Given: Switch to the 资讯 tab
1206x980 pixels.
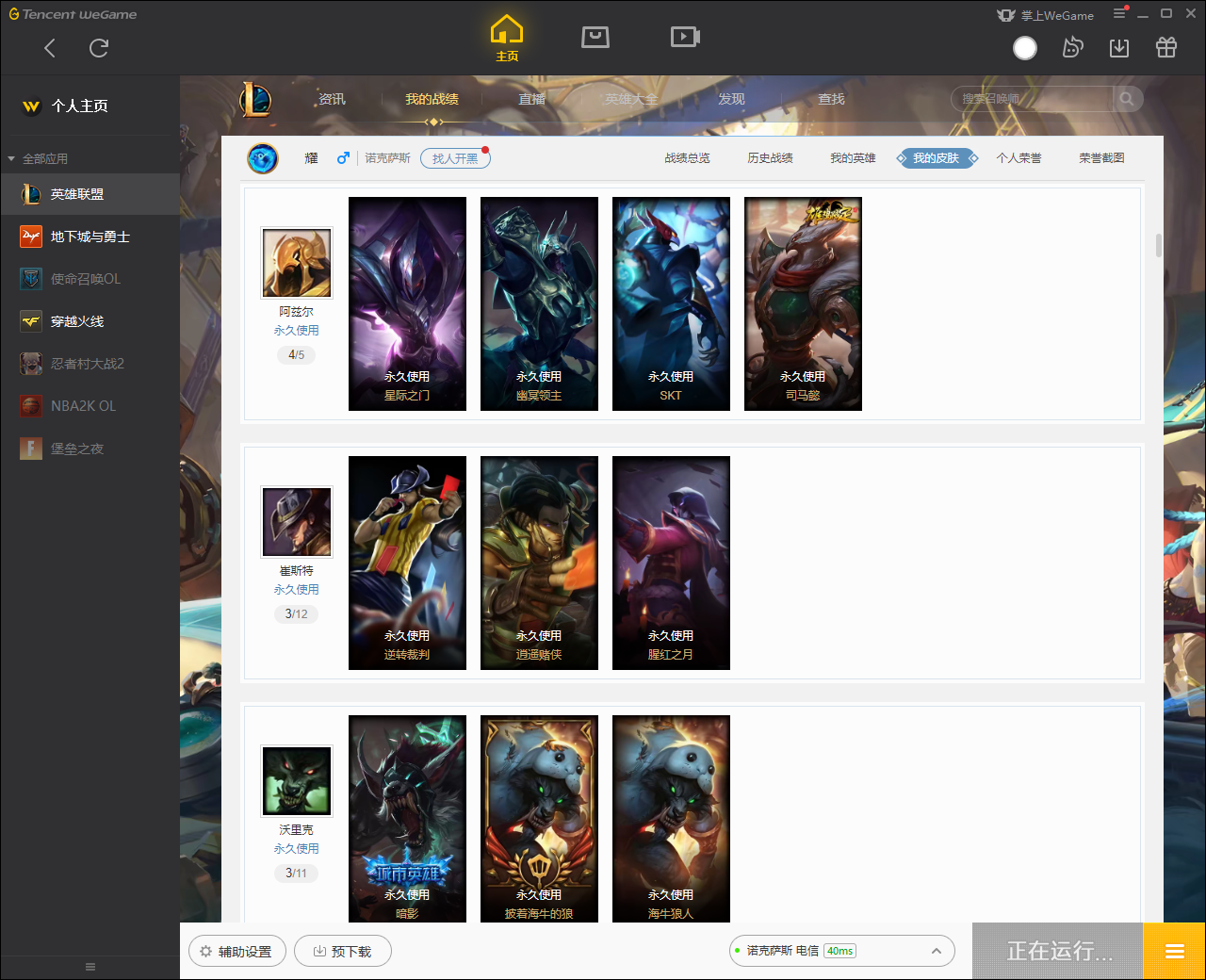Looking at the screenshot, I should (x=332, y=99).
